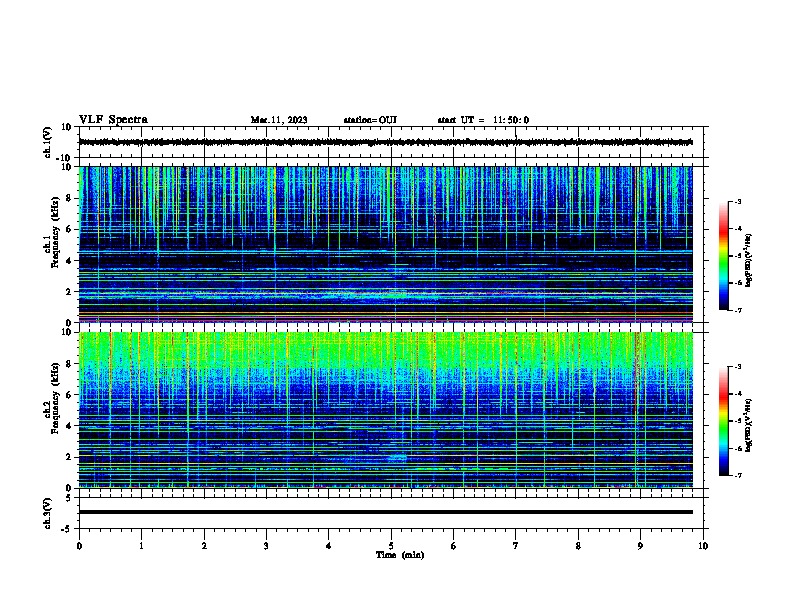Click the "4" kHz tick on ch.2 spectrogram axis

(x=69, y=426)
